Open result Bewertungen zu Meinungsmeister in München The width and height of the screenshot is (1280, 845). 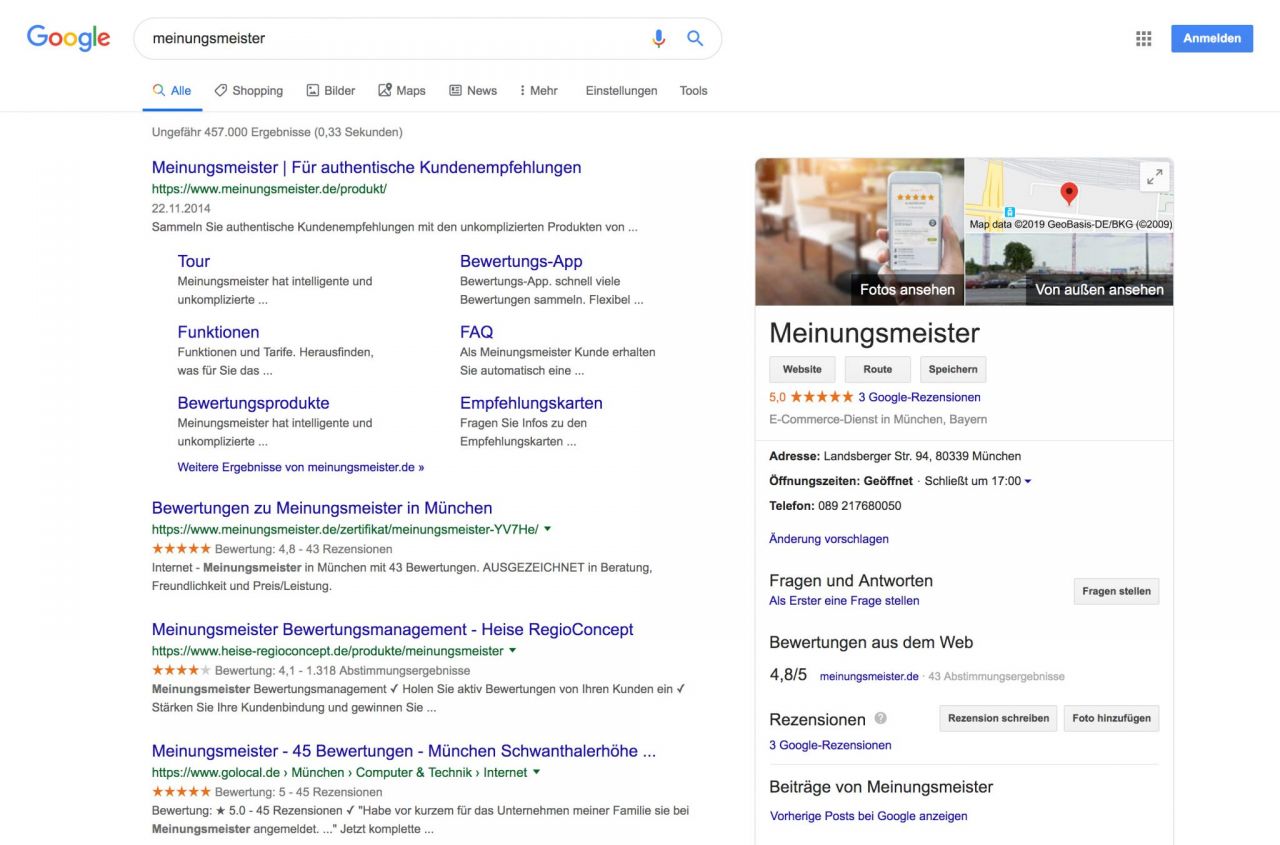point(322,508)
